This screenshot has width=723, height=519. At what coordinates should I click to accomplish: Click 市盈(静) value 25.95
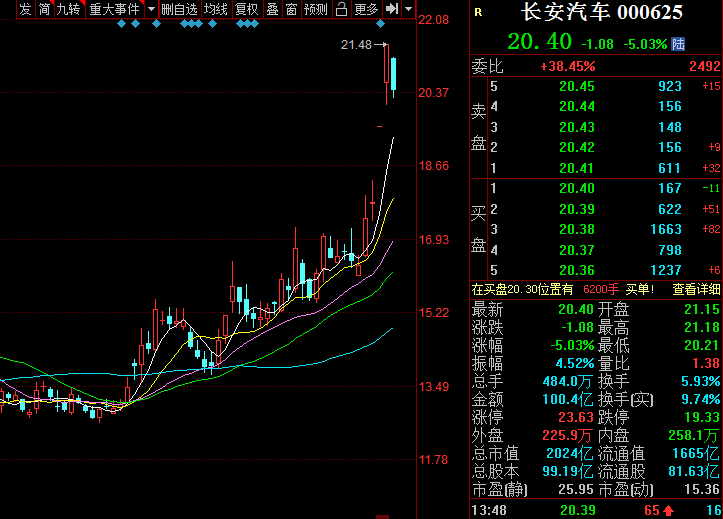[576, 490]
